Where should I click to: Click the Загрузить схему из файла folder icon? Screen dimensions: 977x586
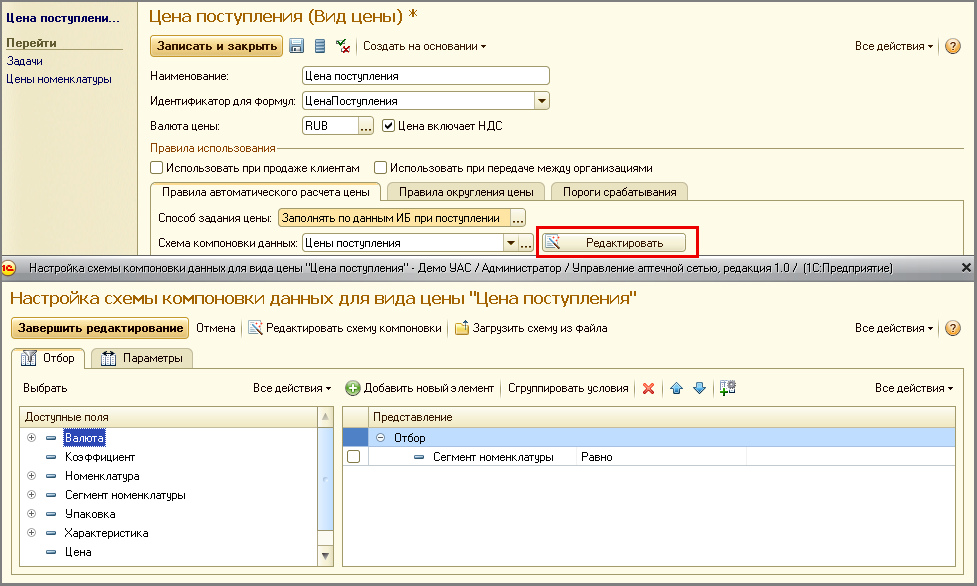(462, 328)
